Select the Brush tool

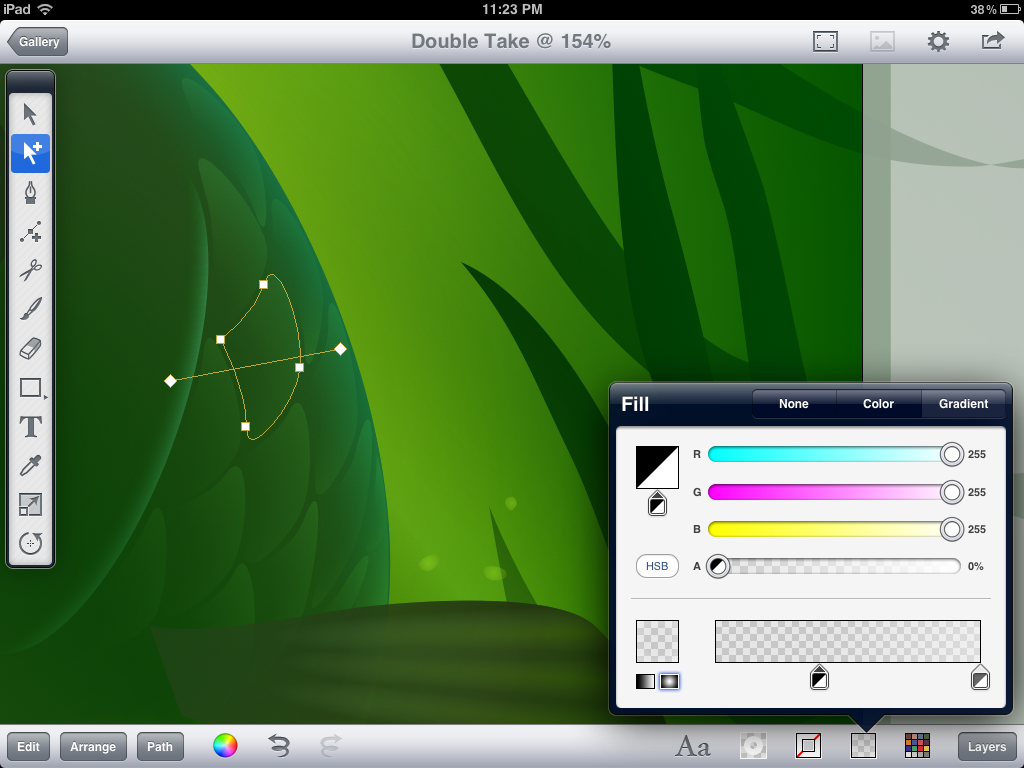tap(31, 309)
